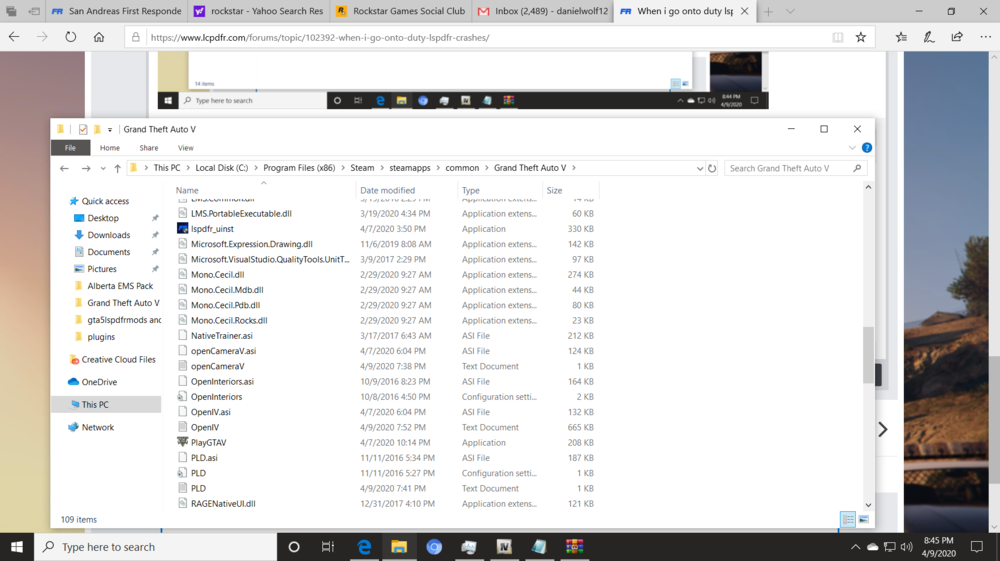The width and height of the screenshot is (1000, 561).
Task: Open Edge settings and more menu
Action: tap(985, 37)
